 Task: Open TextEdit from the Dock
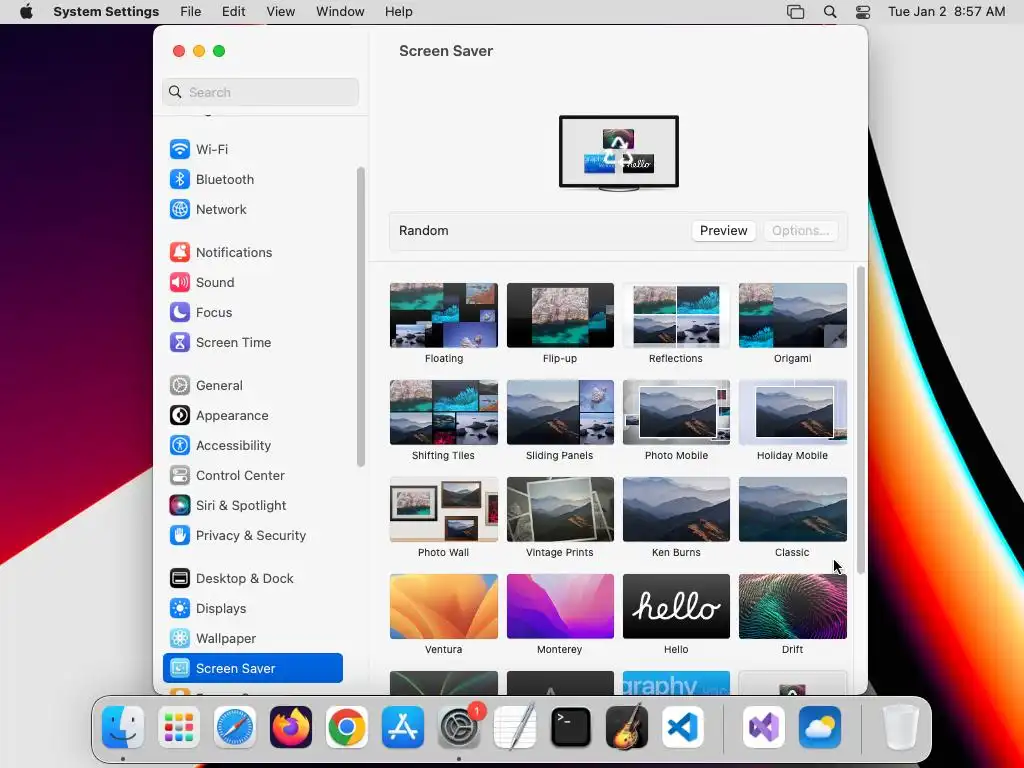(x=515, y=727)
